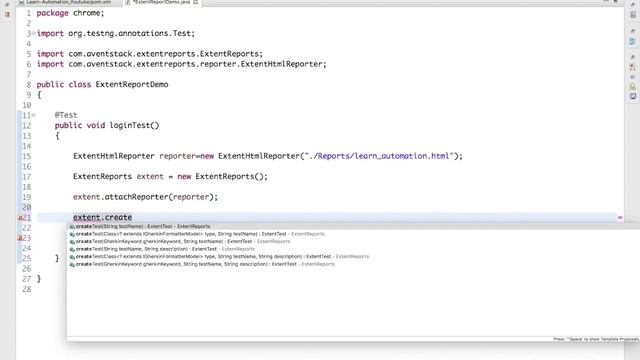Screen dimensions: 640x360
Task: Click the org.testng.annotations.Test import line
Action: point(116,33)
